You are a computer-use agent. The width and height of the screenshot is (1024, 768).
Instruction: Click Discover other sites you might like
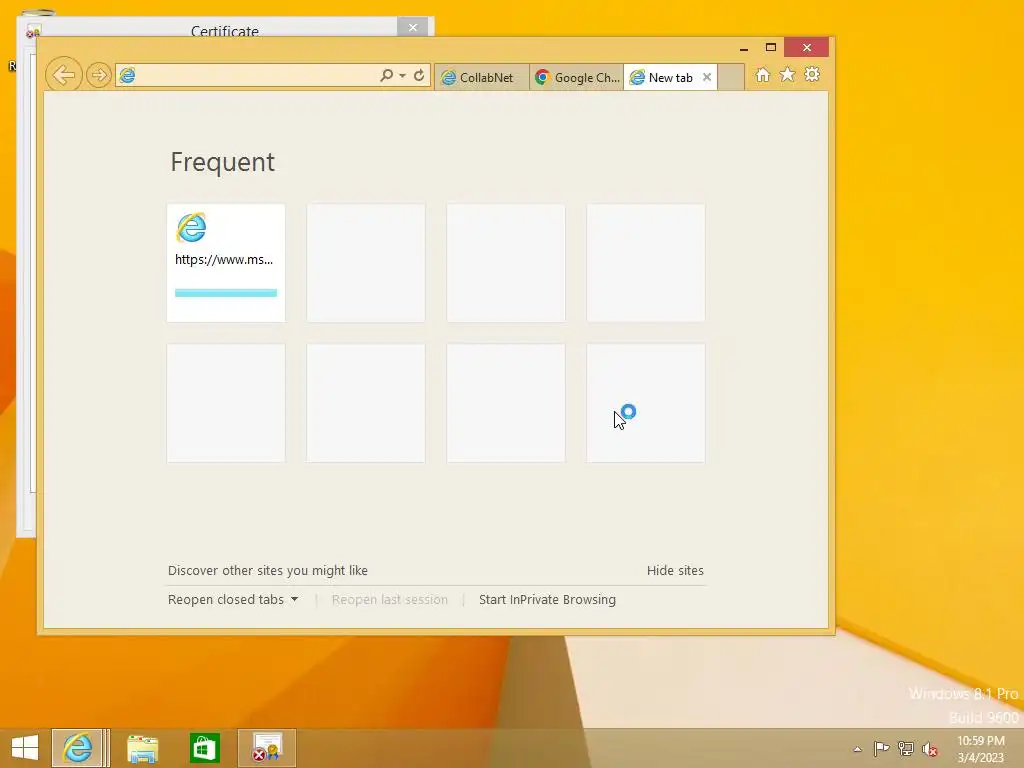268,571
